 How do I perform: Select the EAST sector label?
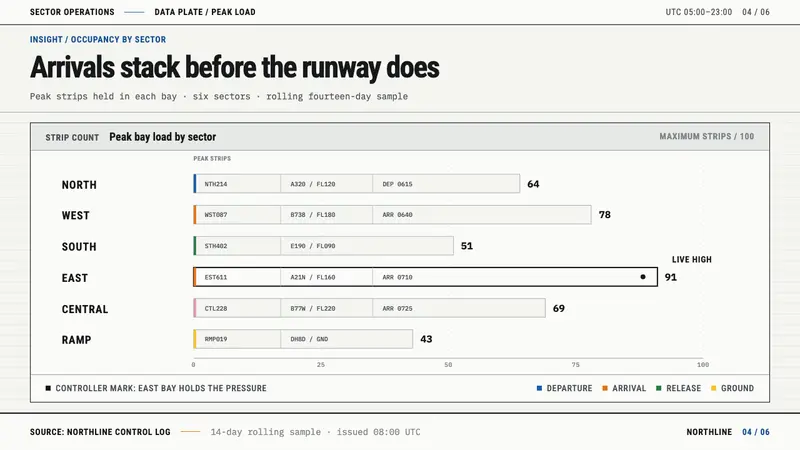point(75,278)
